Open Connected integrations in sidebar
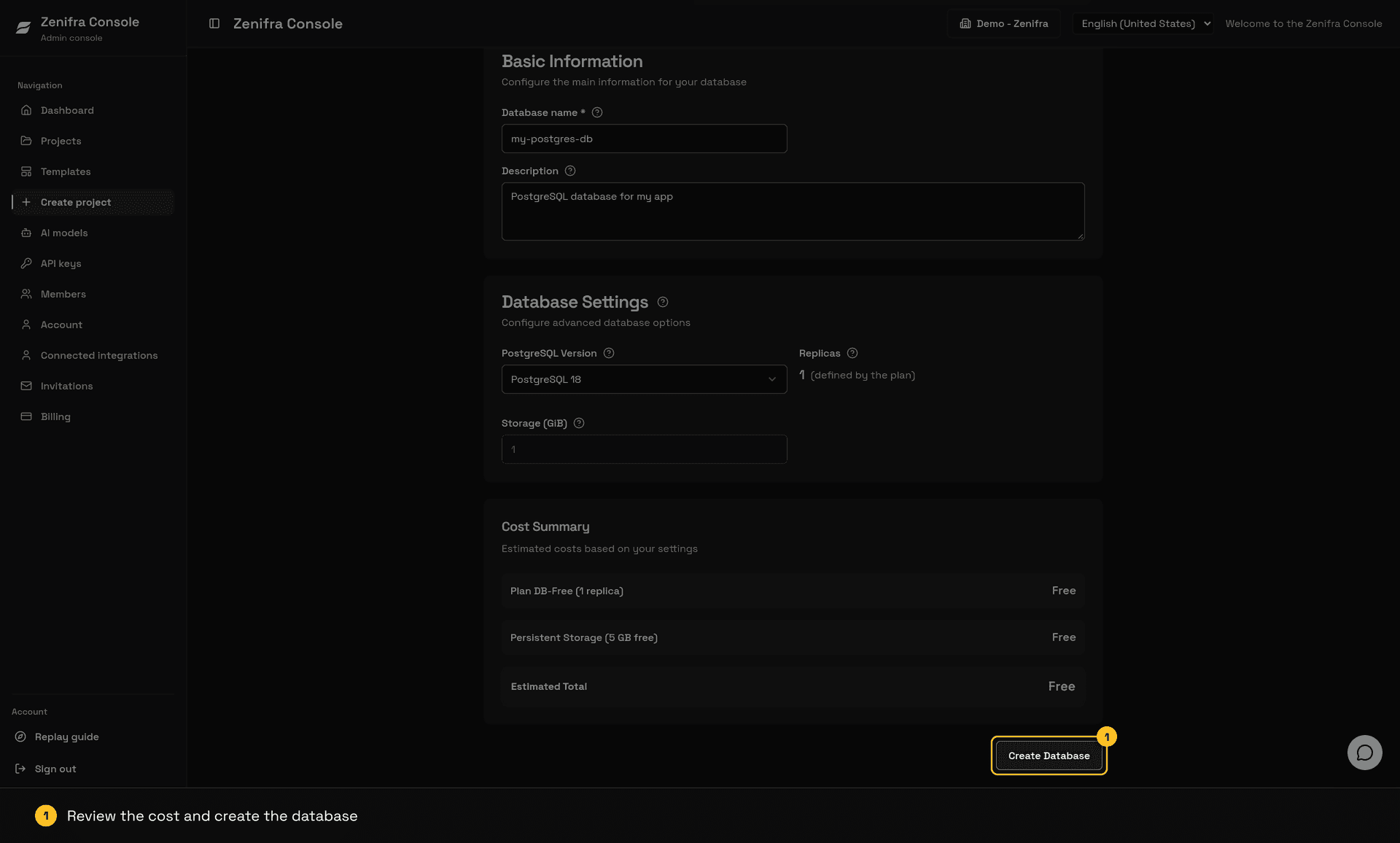The image size is (1400, 843). [93, 355]
